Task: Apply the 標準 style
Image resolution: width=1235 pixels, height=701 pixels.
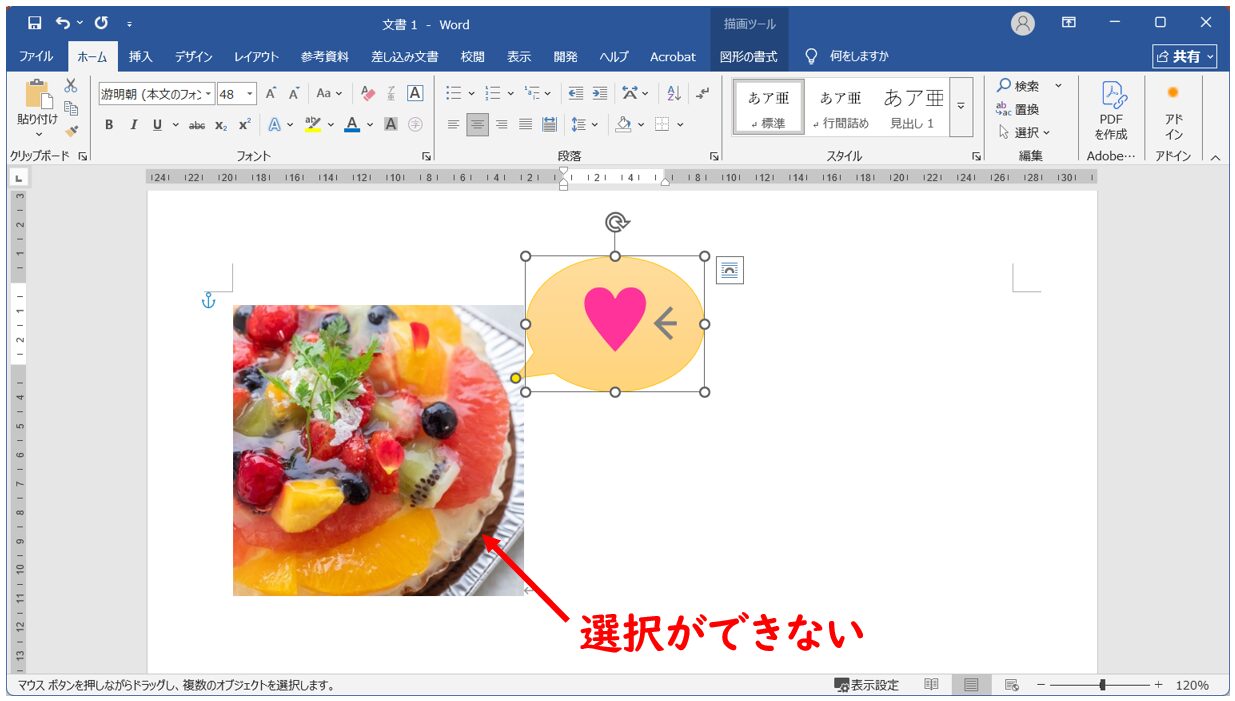Action: tap(768, 107)
